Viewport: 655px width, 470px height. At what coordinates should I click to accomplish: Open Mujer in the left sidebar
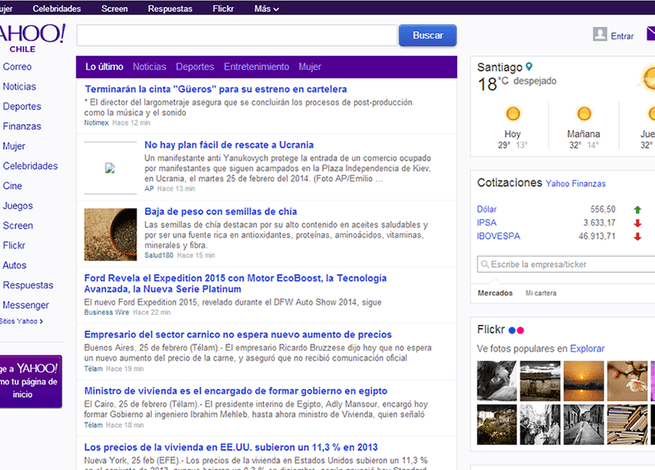point(14,146)
